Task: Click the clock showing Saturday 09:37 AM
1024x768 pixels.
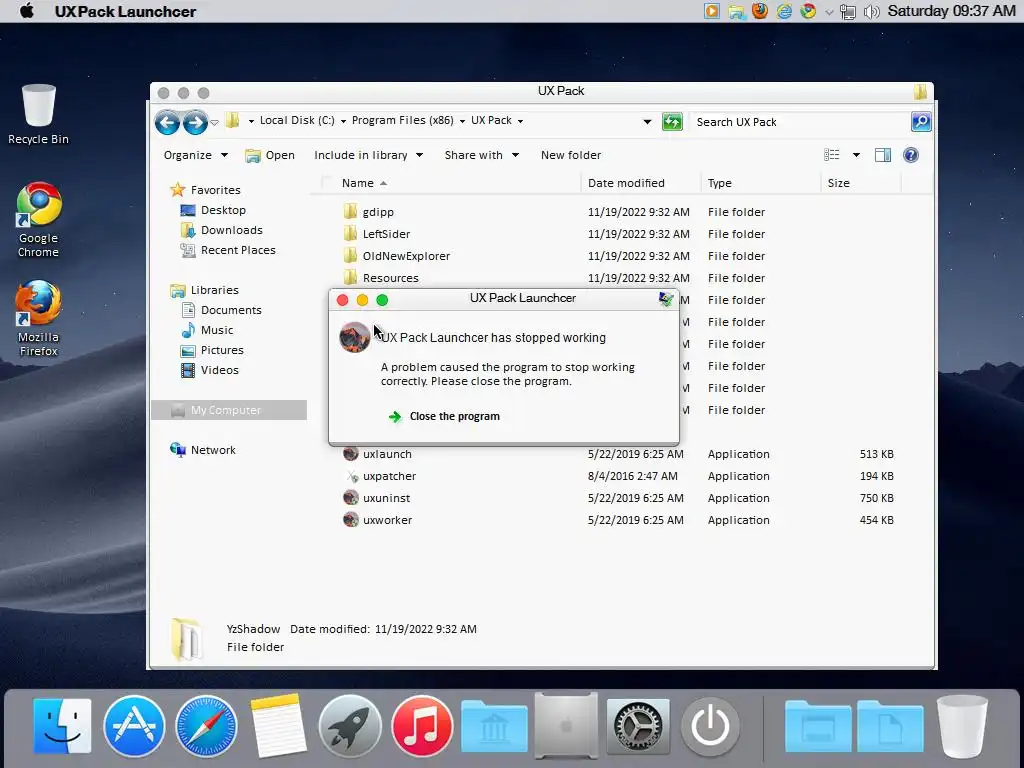Action: pyautogui.click(x=952, y=11)
